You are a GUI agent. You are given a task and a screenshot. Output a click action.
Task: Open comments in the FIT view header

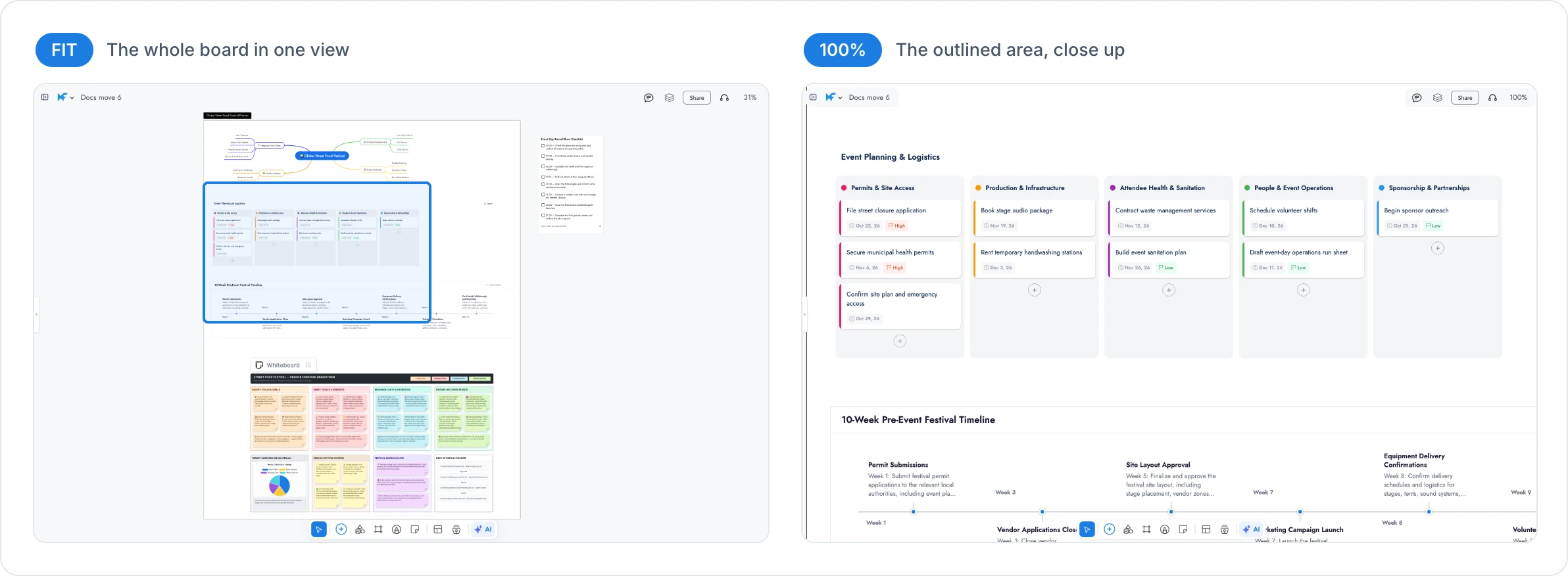[x=649, y=98]
